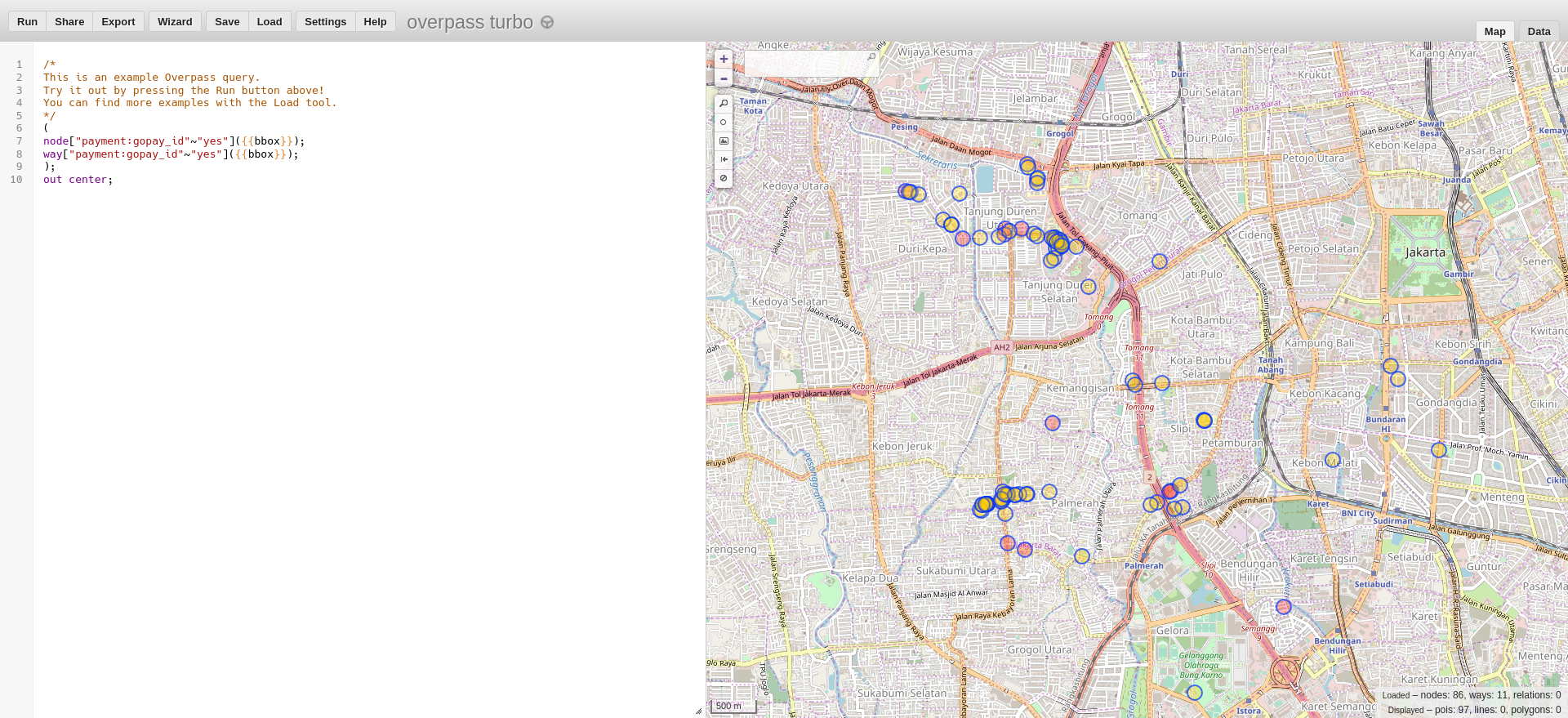Screen dimensions: 1568x718
Task: Select the marker on Tanjung Duren Selatan label
Action: [1088, 287]
